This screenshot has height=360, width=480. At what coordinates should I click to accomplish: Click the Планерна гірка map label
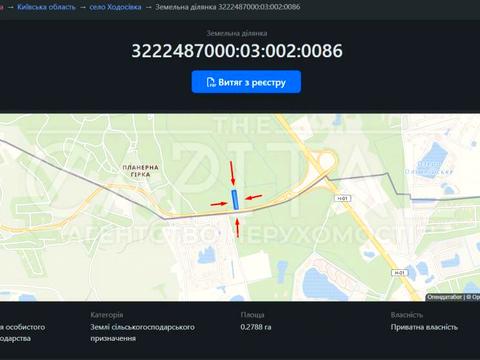[x=140, y=171]
